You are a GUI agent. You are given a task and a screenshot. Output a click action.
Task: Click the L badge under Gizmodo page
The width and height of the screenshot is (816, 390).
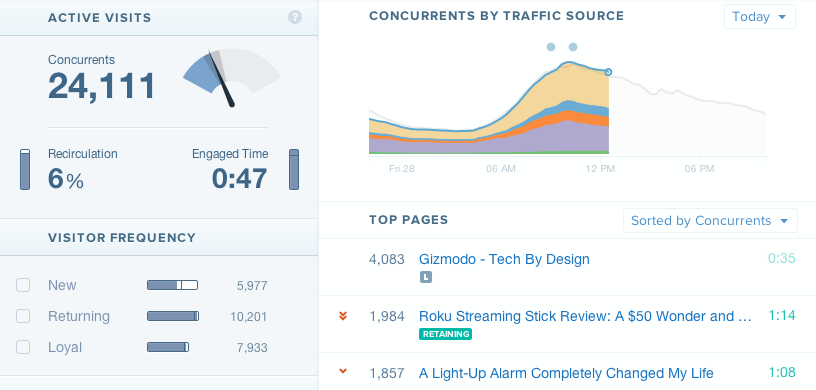(x=426, y=278)
